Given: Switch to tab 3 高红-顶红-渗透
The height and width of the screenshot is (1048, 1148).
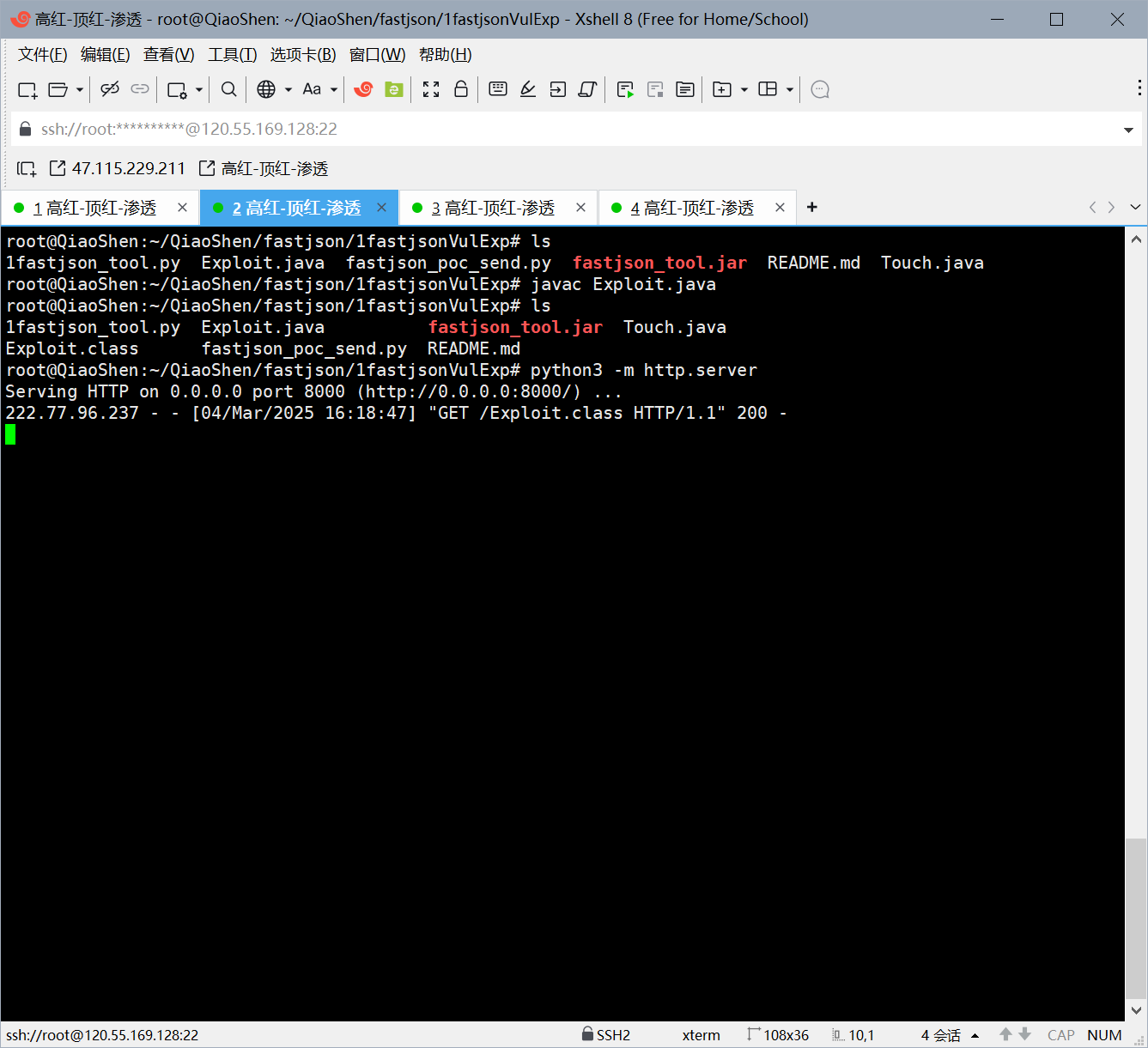Looking at the screenshot, I should (x=492, y=208).
